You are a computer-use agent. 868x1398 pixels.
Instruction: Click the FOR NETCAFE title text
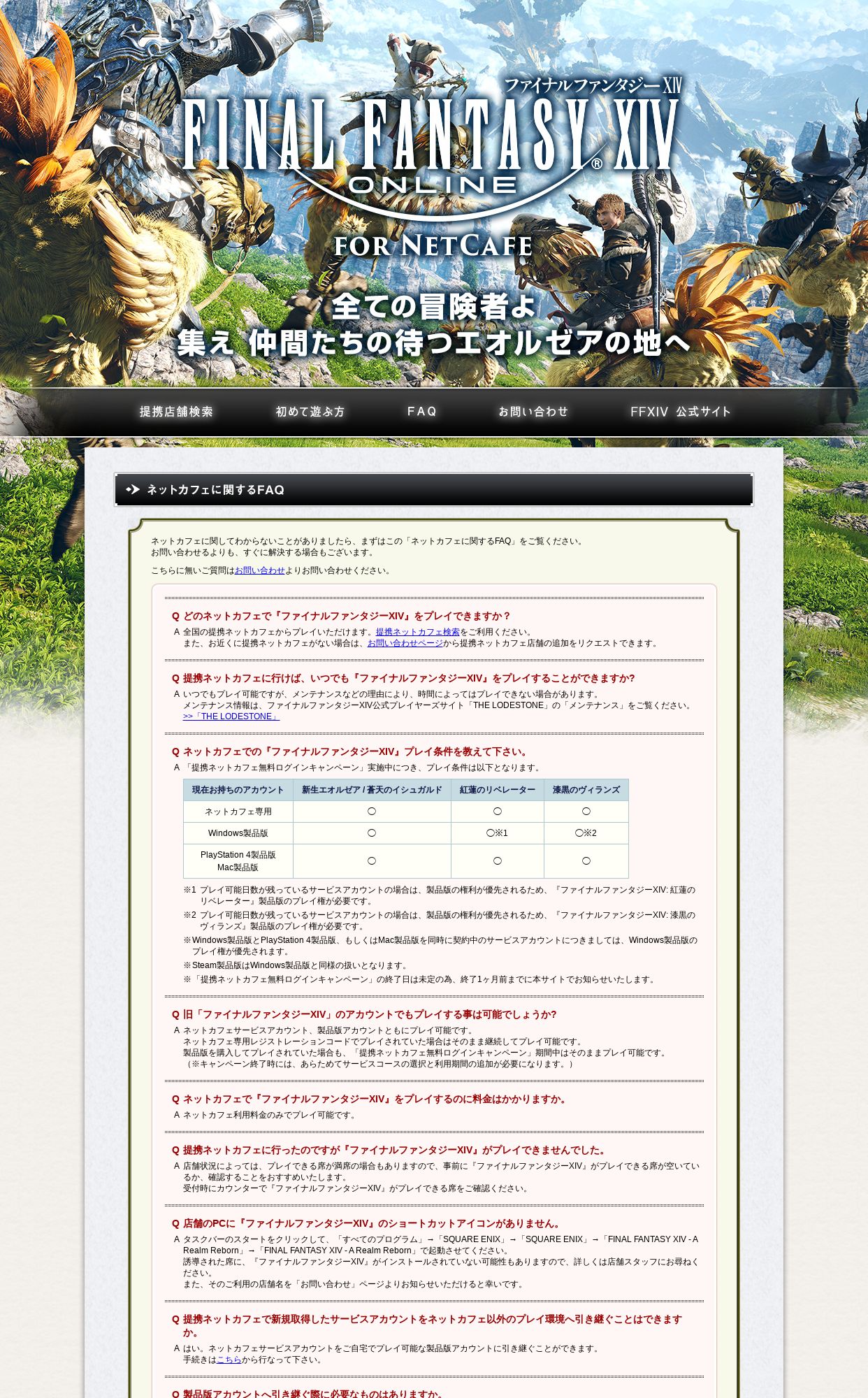[x=433, y=245]
